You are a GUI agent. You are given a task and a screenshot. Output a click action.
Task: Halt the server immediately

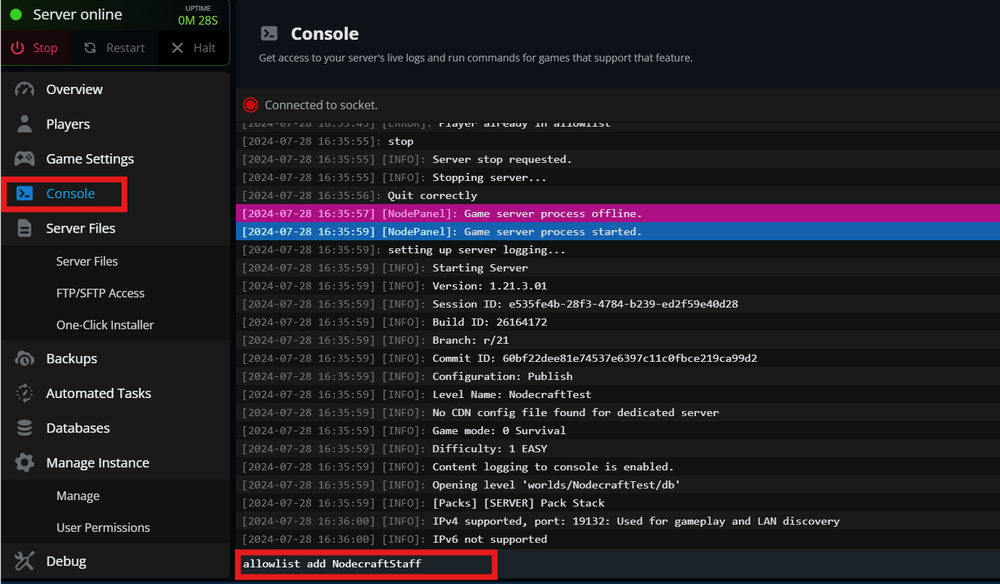pos(192,47)
